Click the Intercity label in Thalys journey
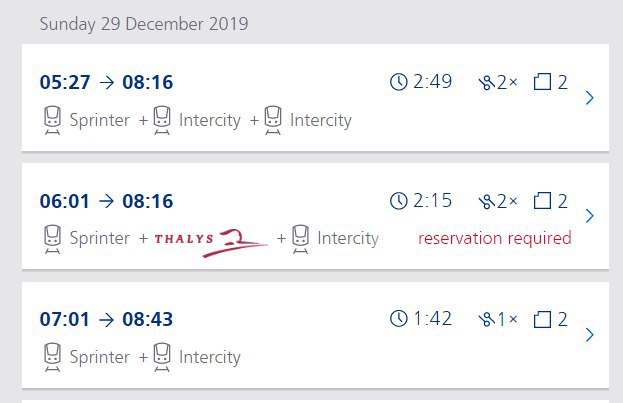 click(x=348, y=238)
